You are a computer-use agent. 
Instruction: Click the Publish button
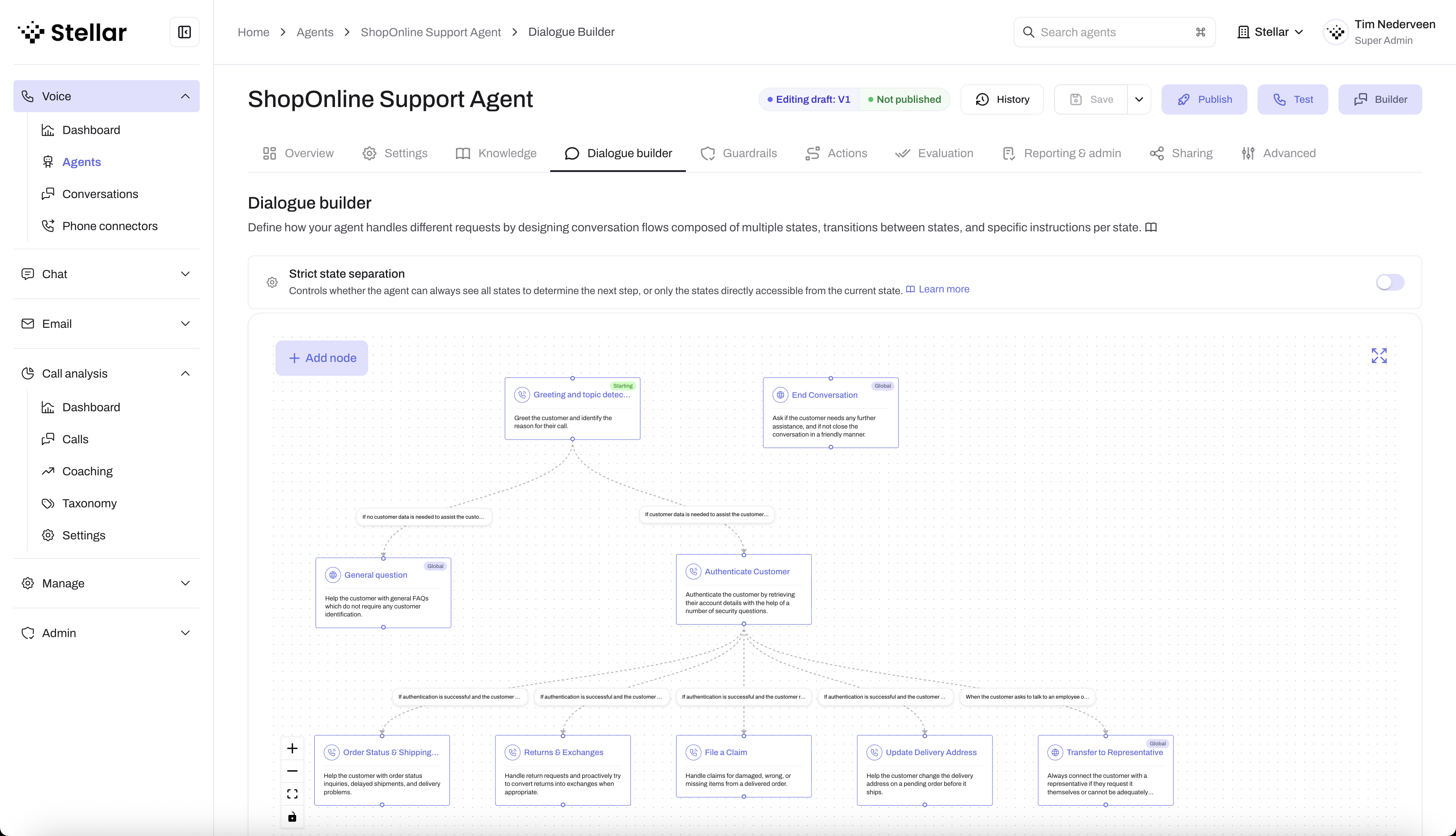click(1204, 99)
